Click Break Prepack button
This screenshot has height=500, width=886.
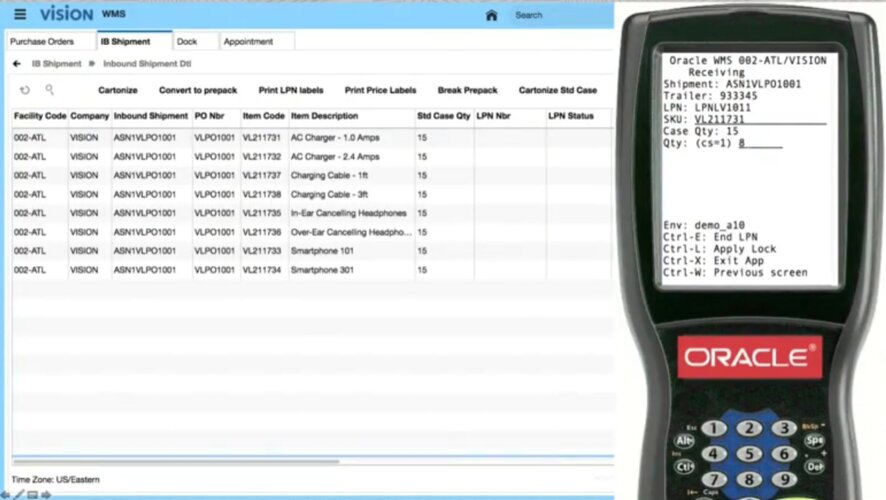click(x=467, y=90)
